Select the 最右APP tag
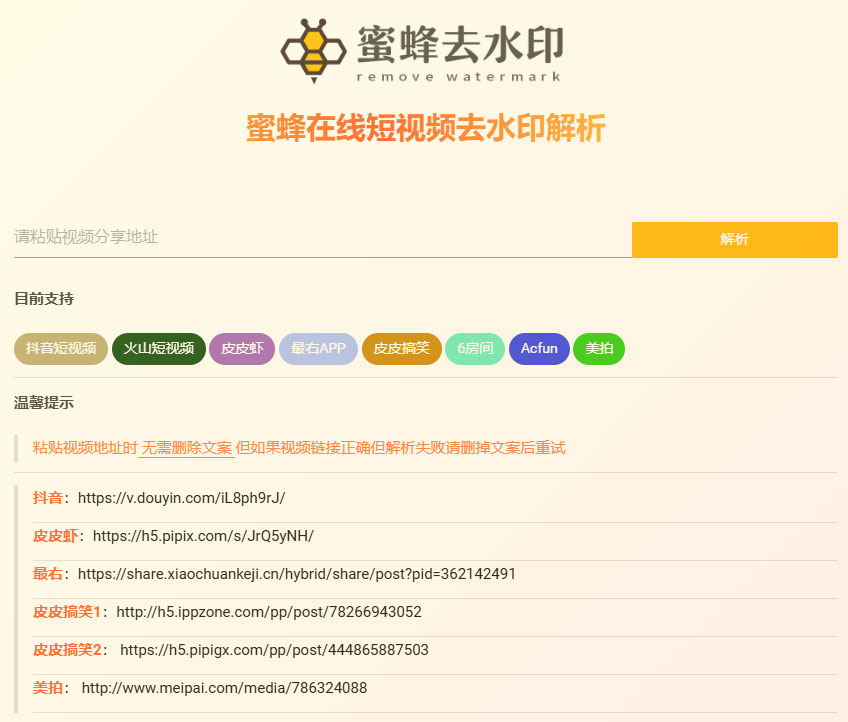 (x=318, y=349)
